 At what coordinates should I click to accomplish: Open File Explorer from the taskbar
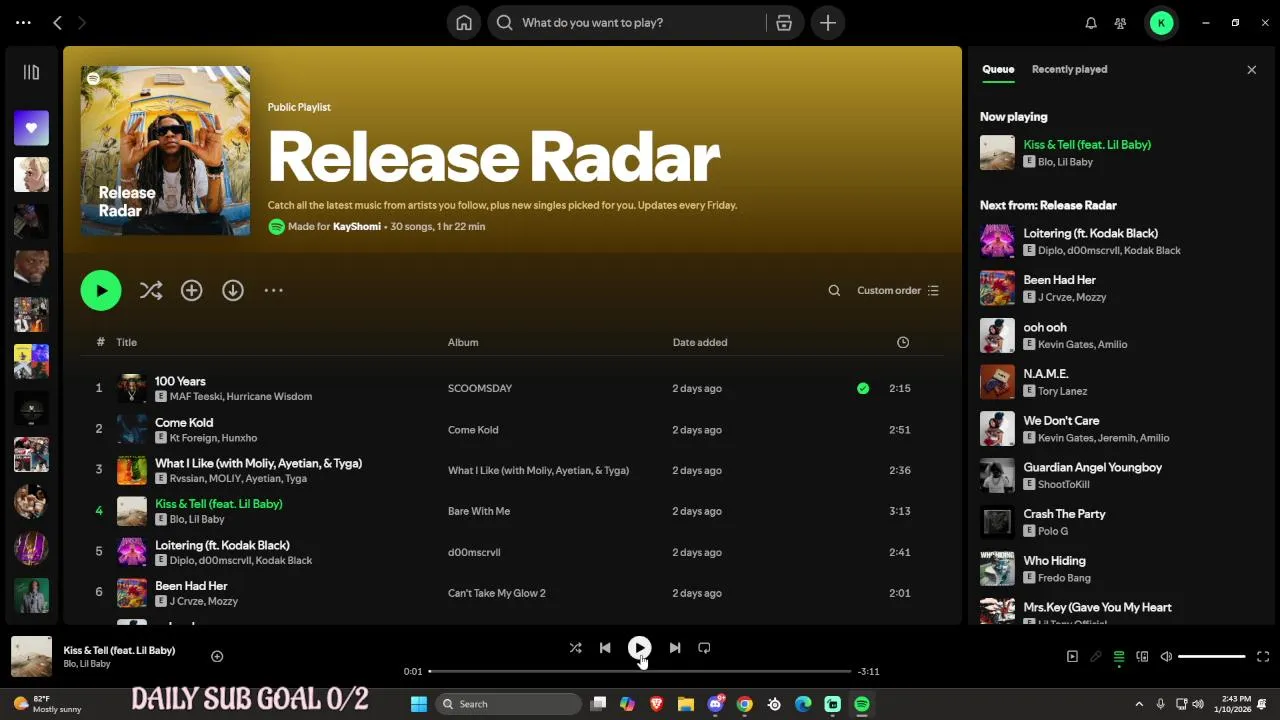pos(686,704)
